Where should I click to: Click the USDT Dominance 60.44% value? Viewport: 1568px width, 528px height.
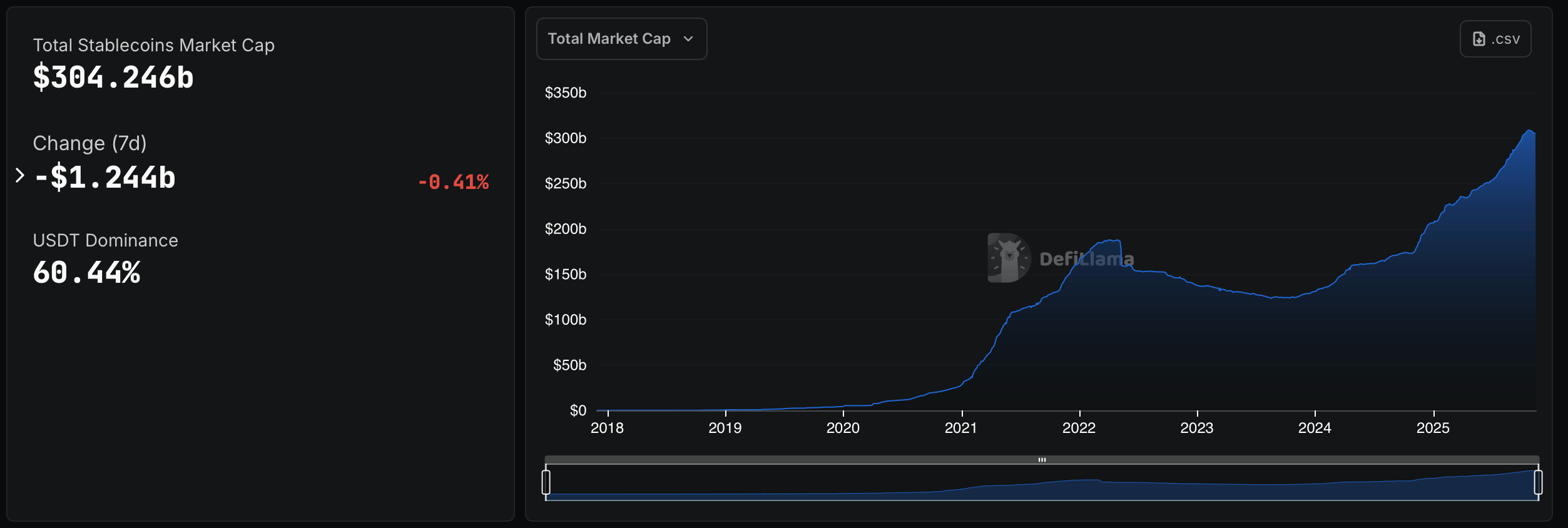86,273
